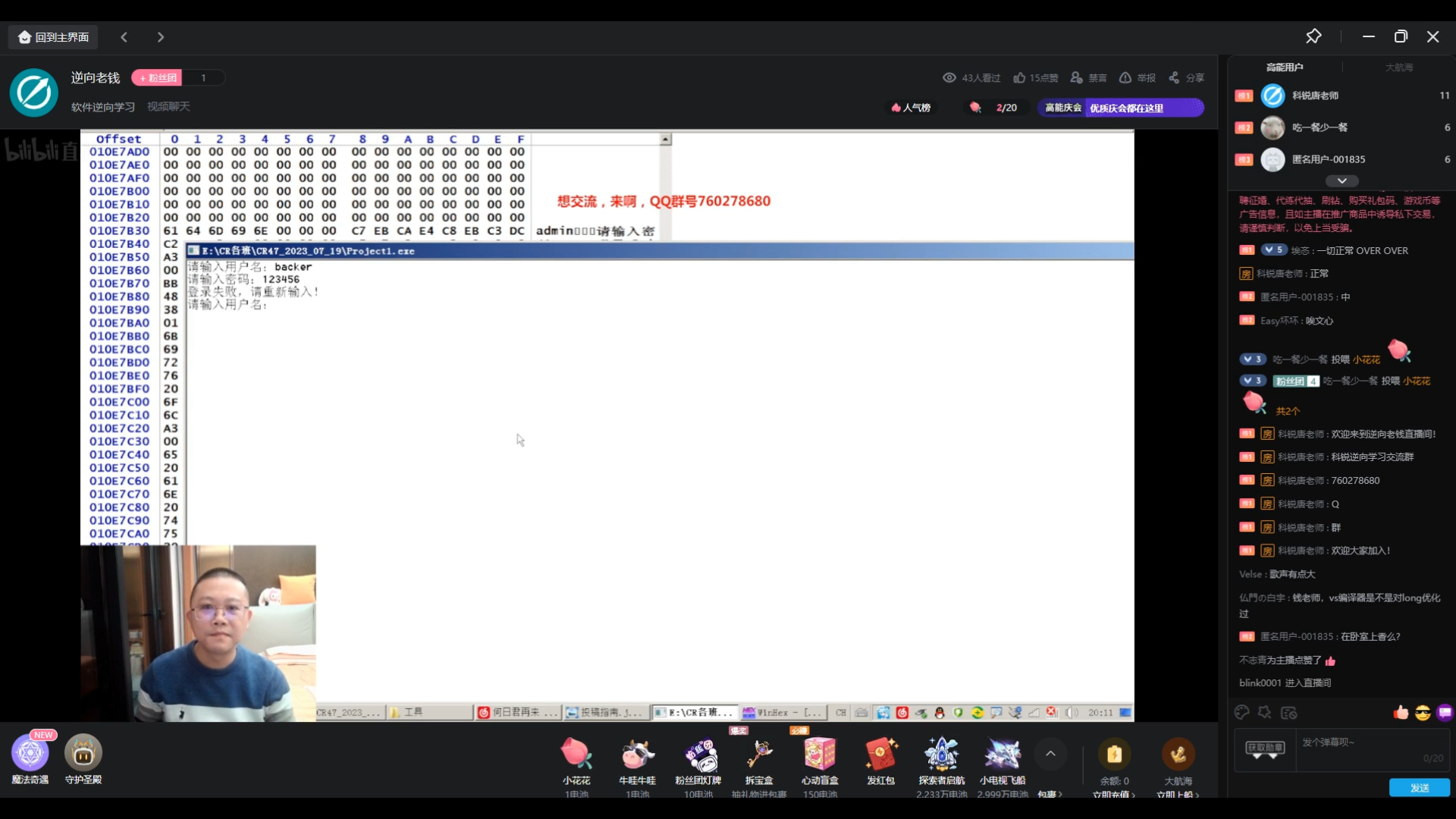The height and width of the screenshot is (819, 1456).
Task: Click the taskbar clock 20:11
Action: 1100,712
